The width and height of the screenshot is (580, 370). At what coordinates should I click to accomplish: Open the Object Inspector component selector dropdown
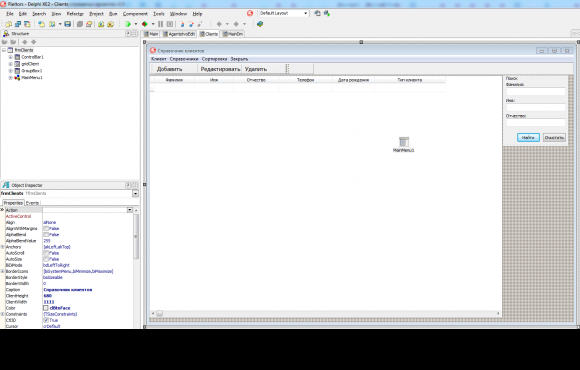135,194
